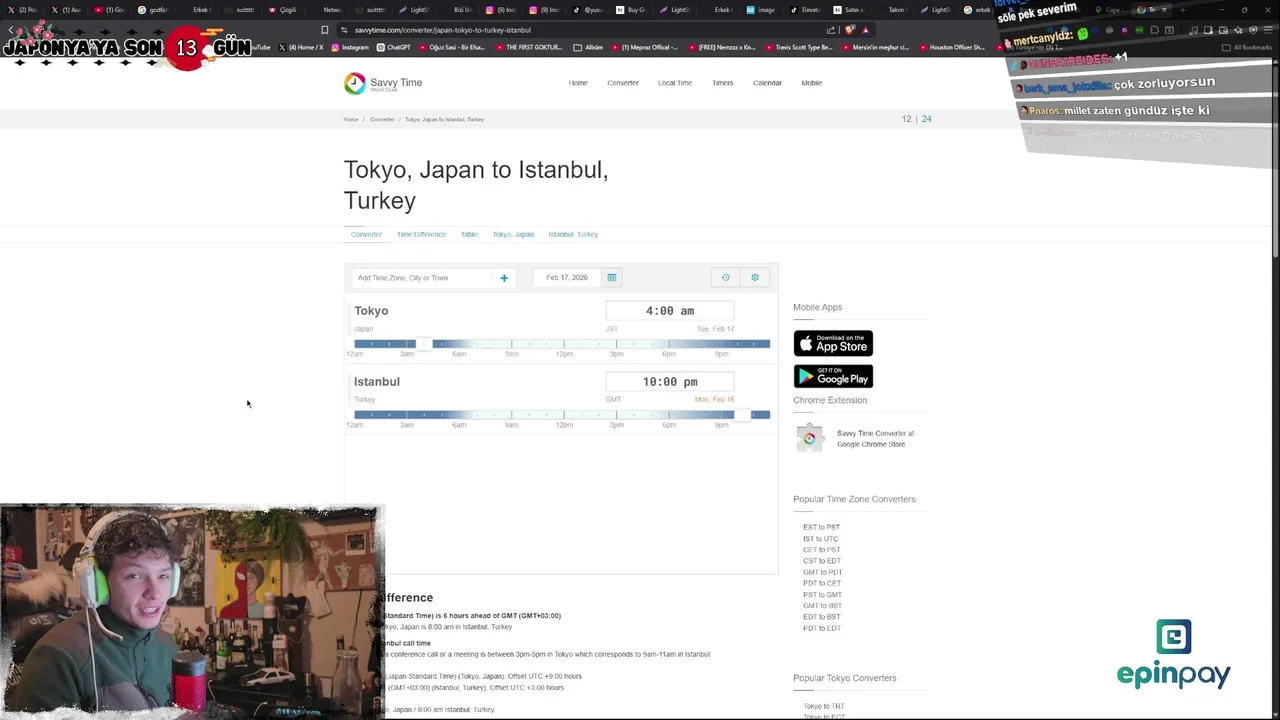Open Savvy Time Converter at Google Chrome Store
This screenshot has height=720, width=1280.
coord(875,438)
